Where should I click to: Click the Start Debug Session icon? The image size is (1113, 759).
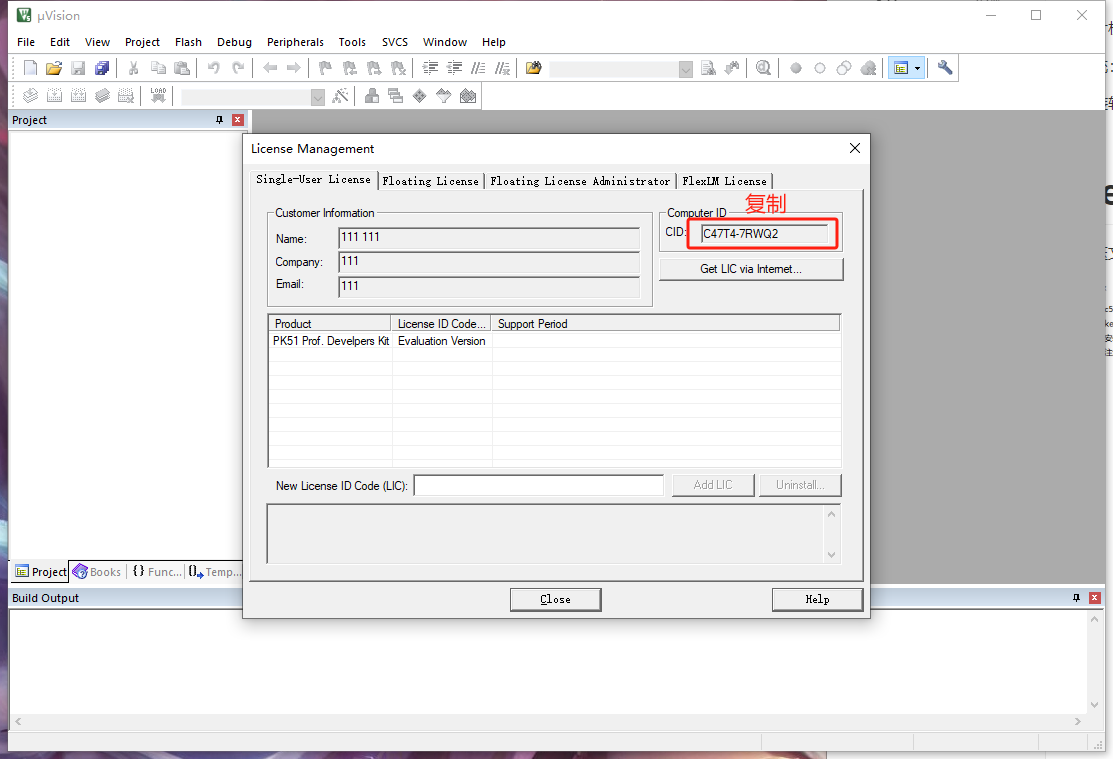763,68
